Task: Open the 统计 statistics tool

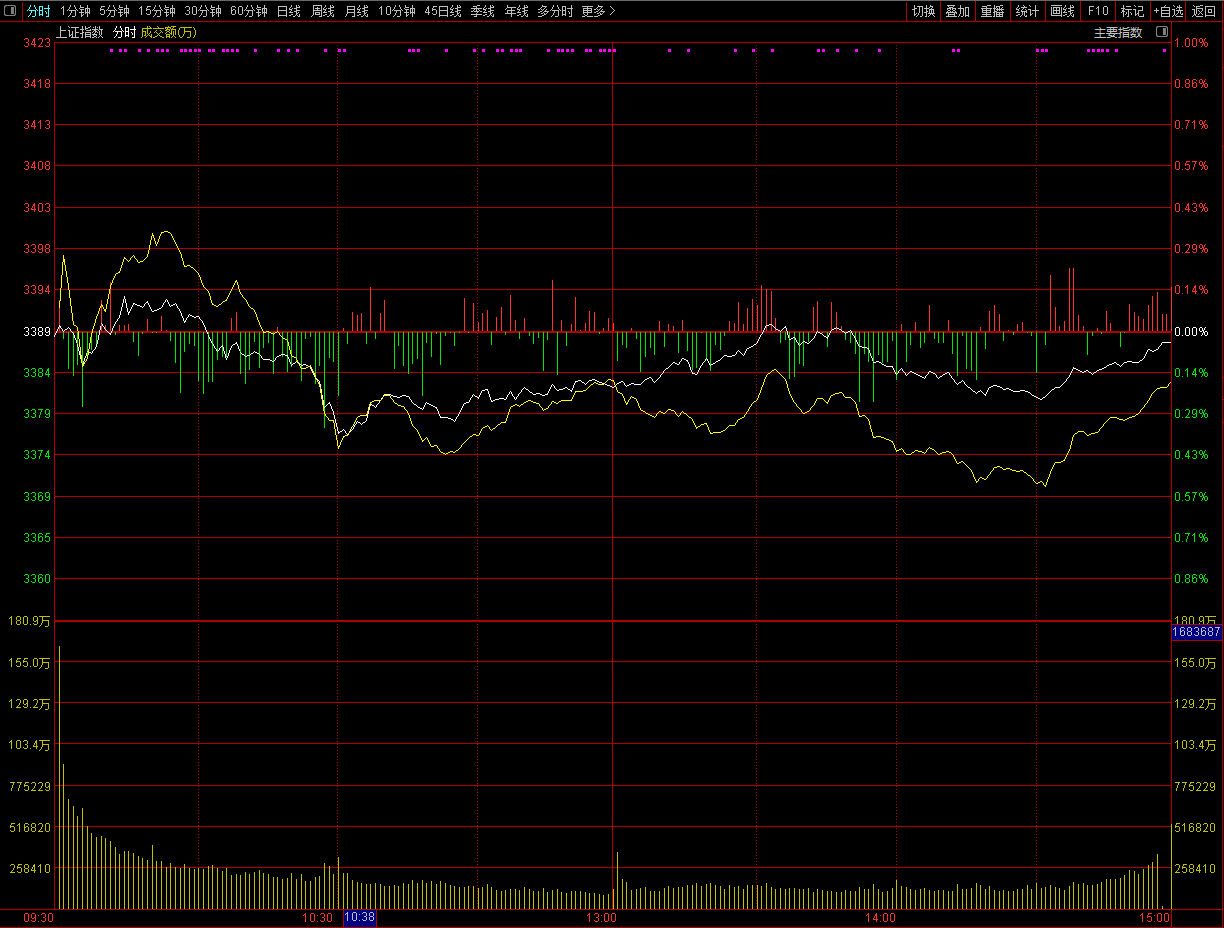Action: coord(1027,11)
